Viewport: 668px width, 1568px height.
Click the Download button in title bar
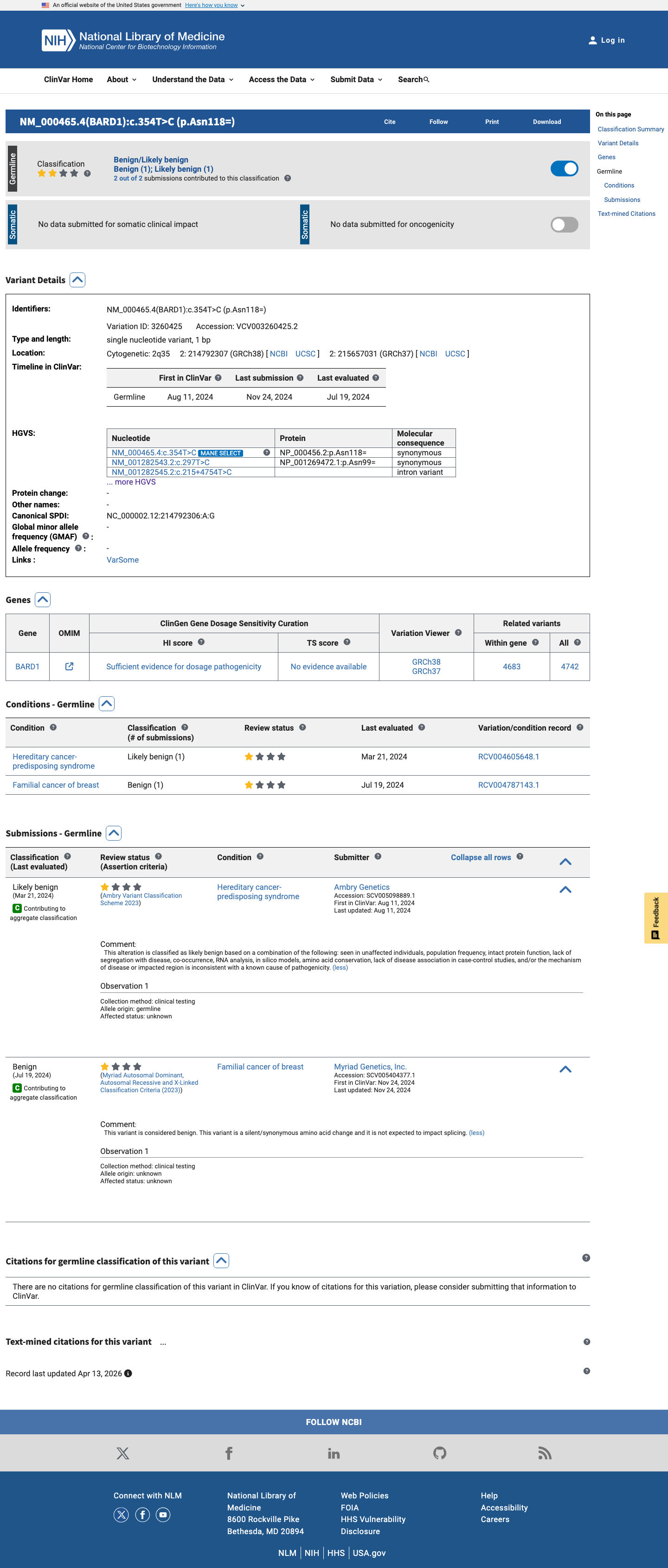click(x=547, y=122)
